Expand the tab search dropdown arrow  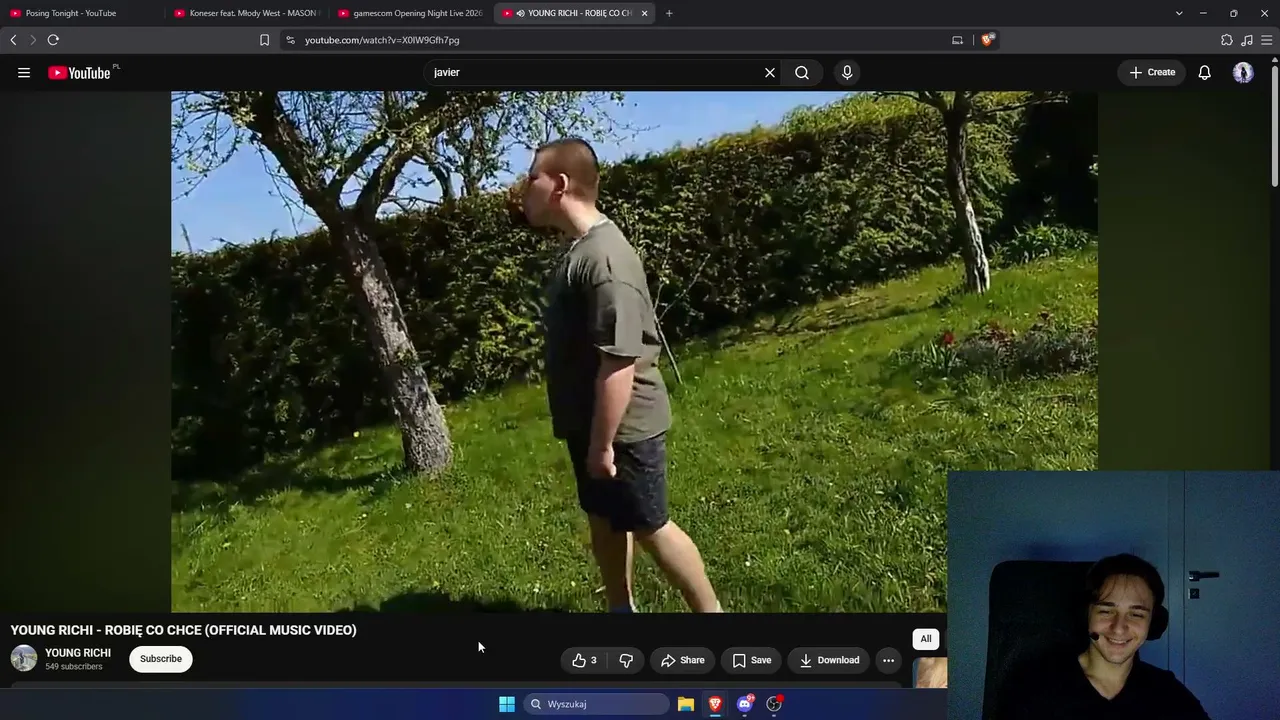1179,13
